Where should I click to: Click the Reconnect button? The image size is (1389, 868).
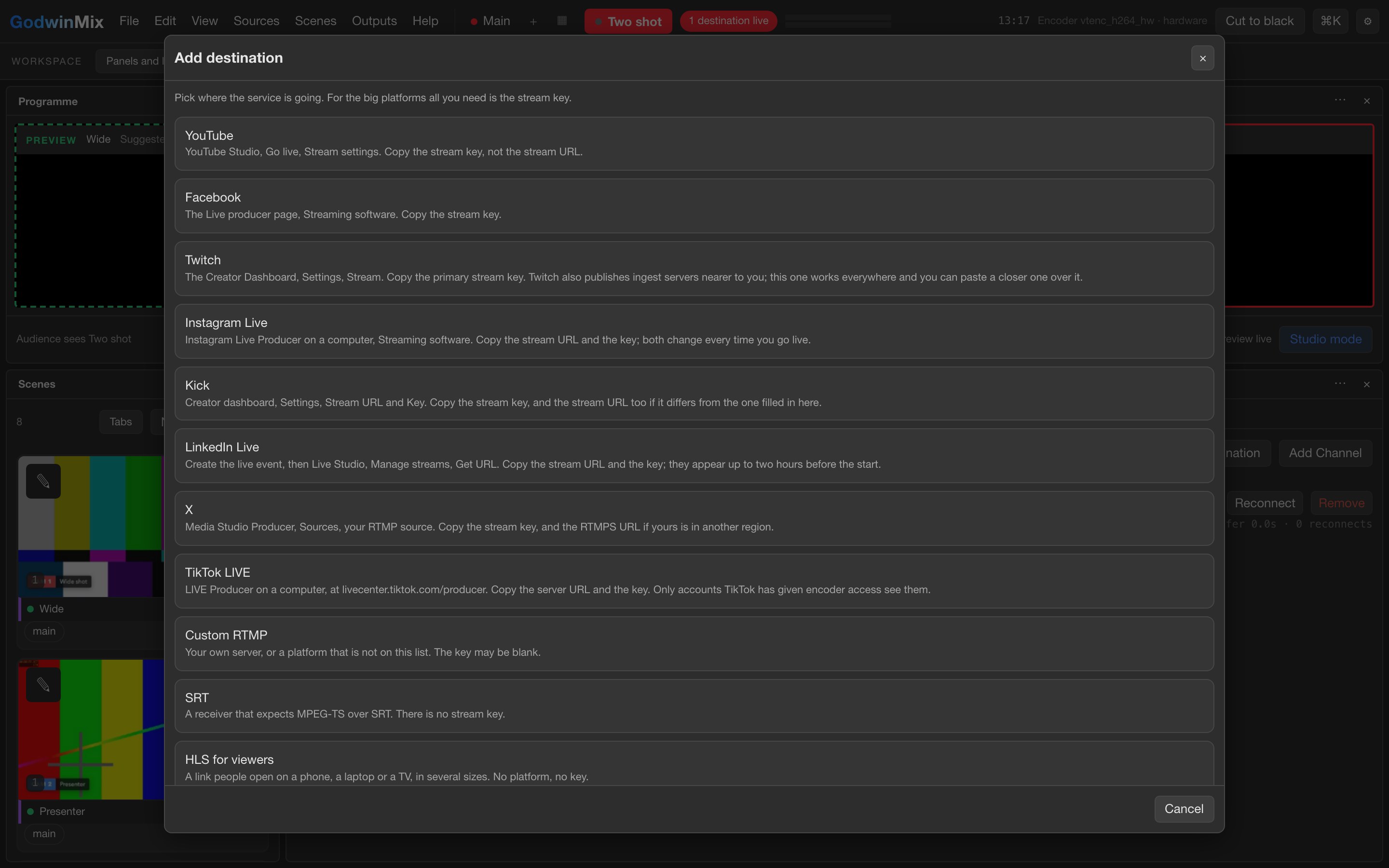coord(1265,503)
